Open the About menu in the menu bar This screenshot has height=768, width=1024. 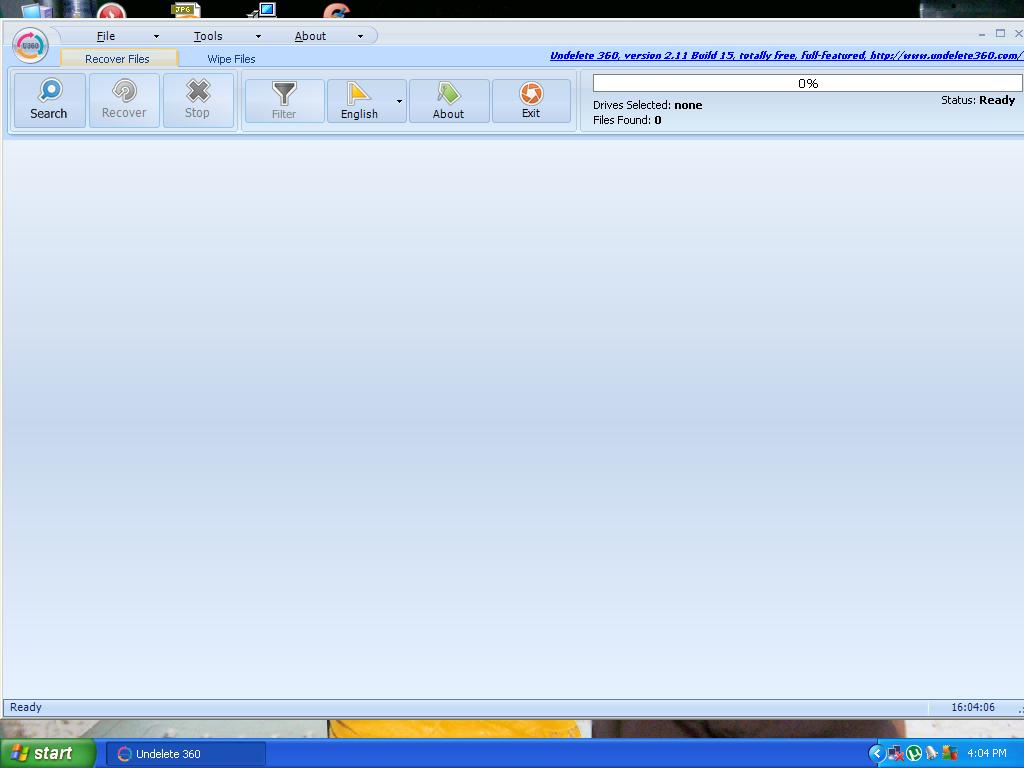point(310,36)
